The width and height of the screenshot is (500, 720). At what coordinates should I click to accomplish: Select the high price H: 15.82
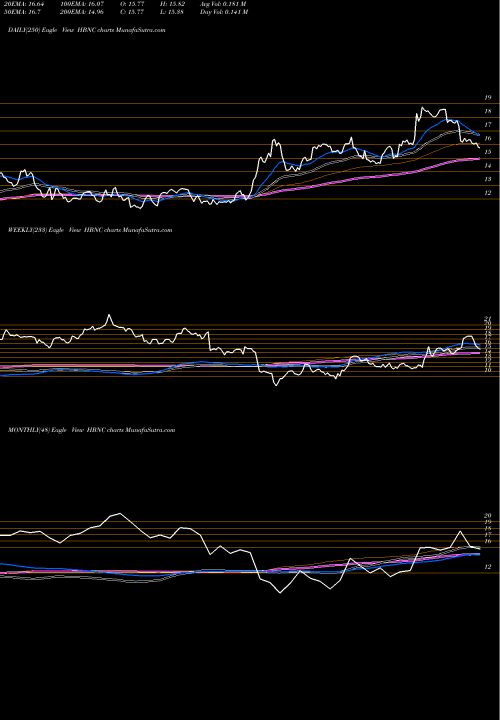(x=172, y=4)
